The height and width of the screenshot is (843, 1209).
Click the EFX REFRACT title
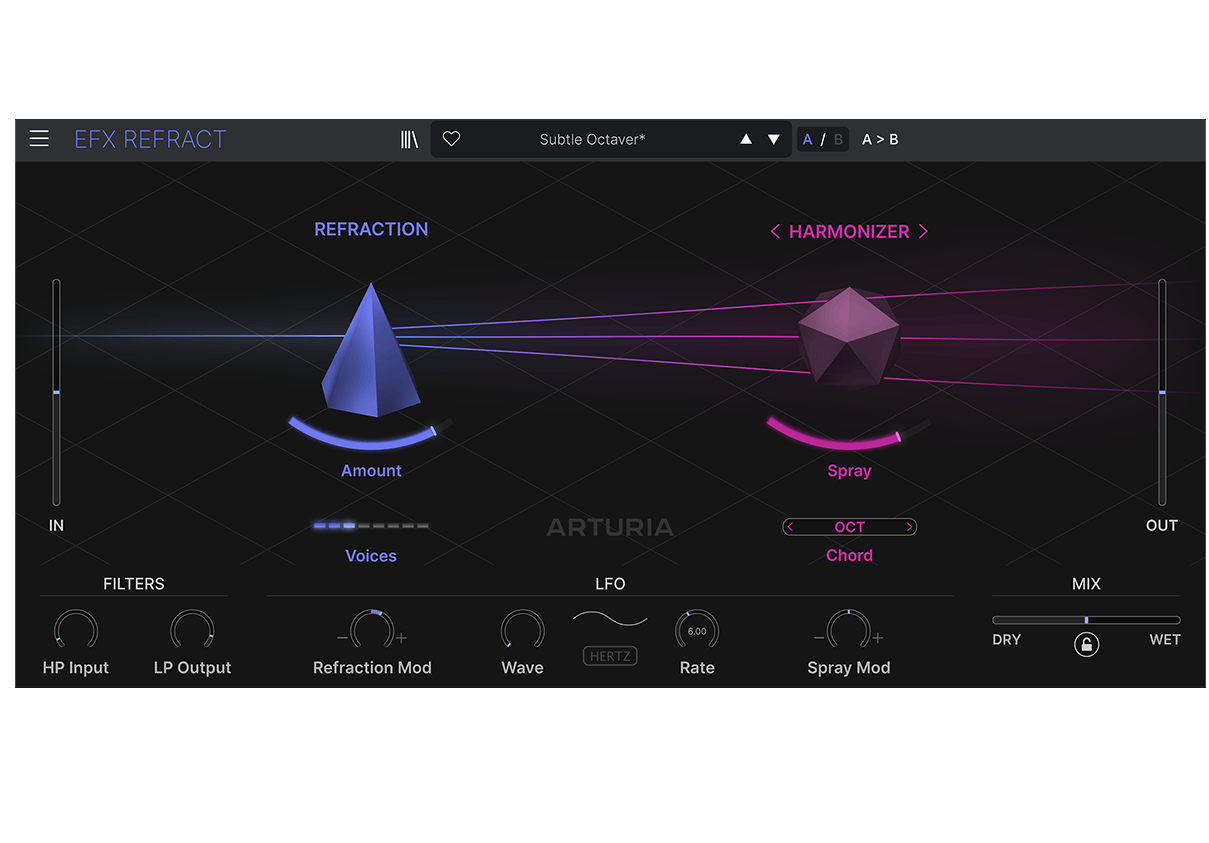click(x=150, y=139)
